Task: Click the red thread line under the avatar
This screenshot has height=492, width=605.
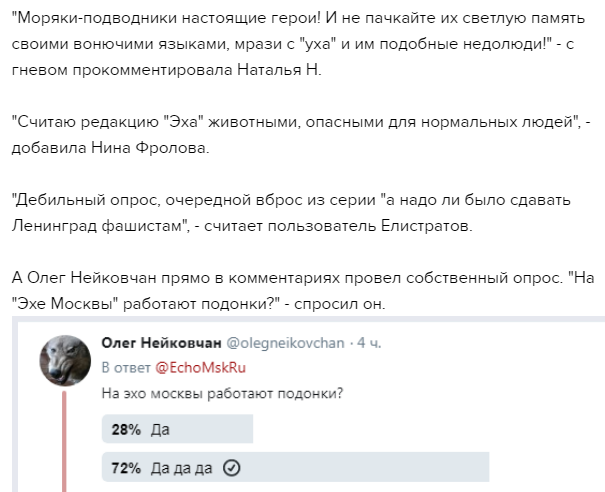Action: (x=64, y=441)
